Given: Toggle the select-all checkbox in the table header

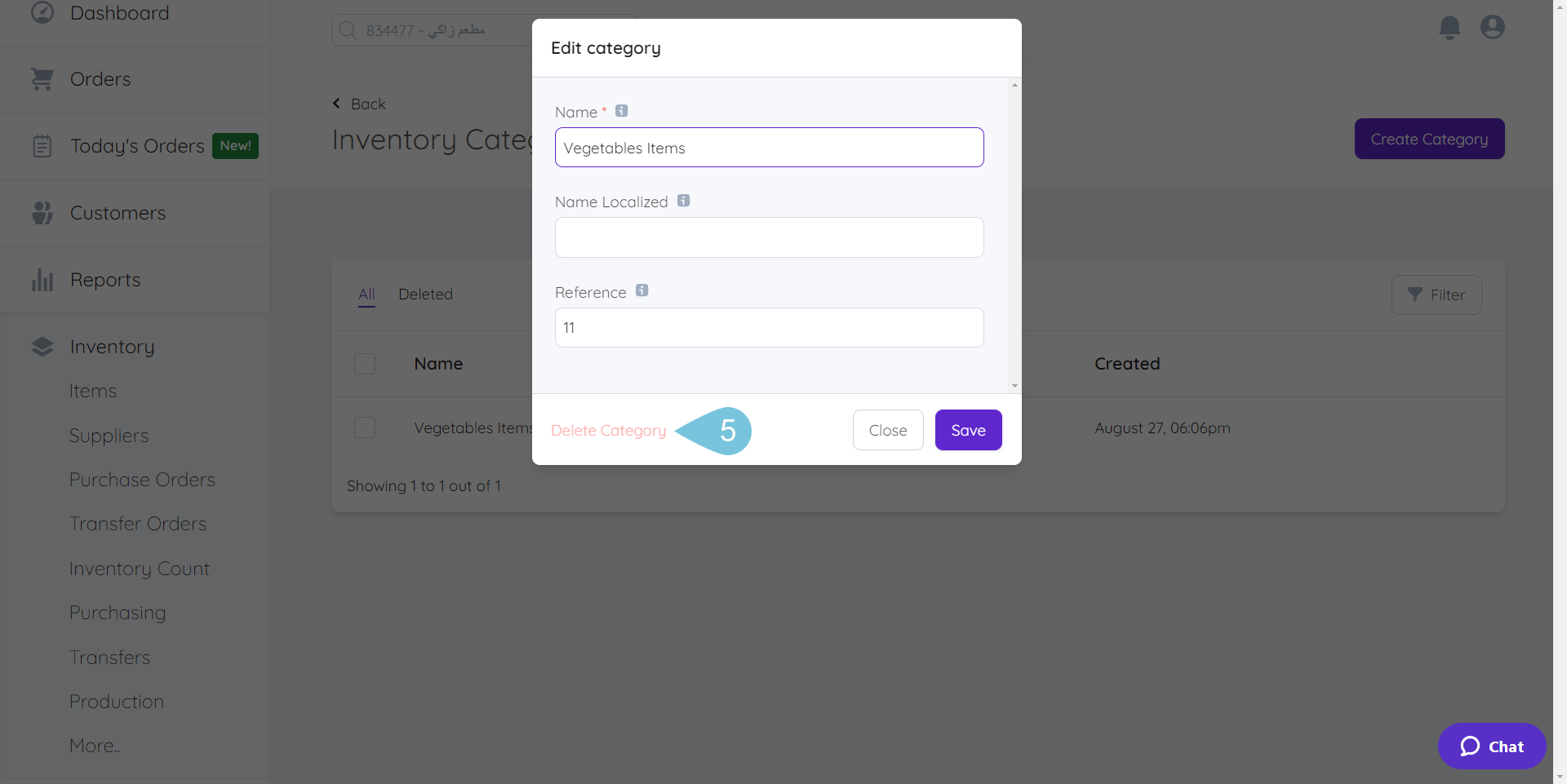Looking at the screenshot, I should pos(365,363).
